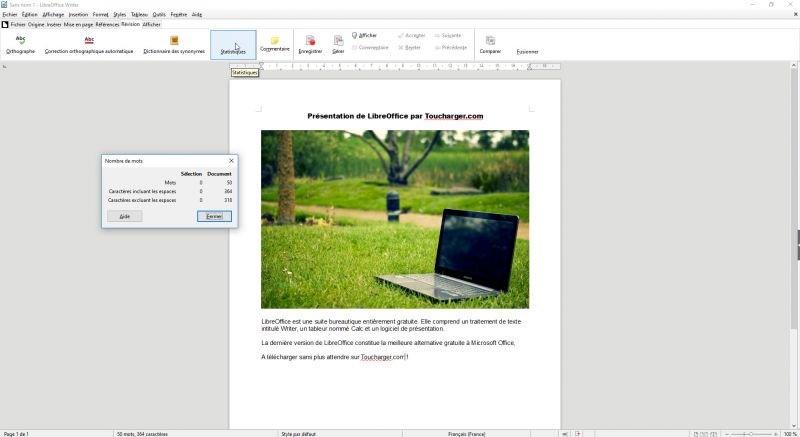The width and height of the screenshot is (800, 437).
Task: Open the Dictionnaire des synonymes
Action: coord(174,45)
